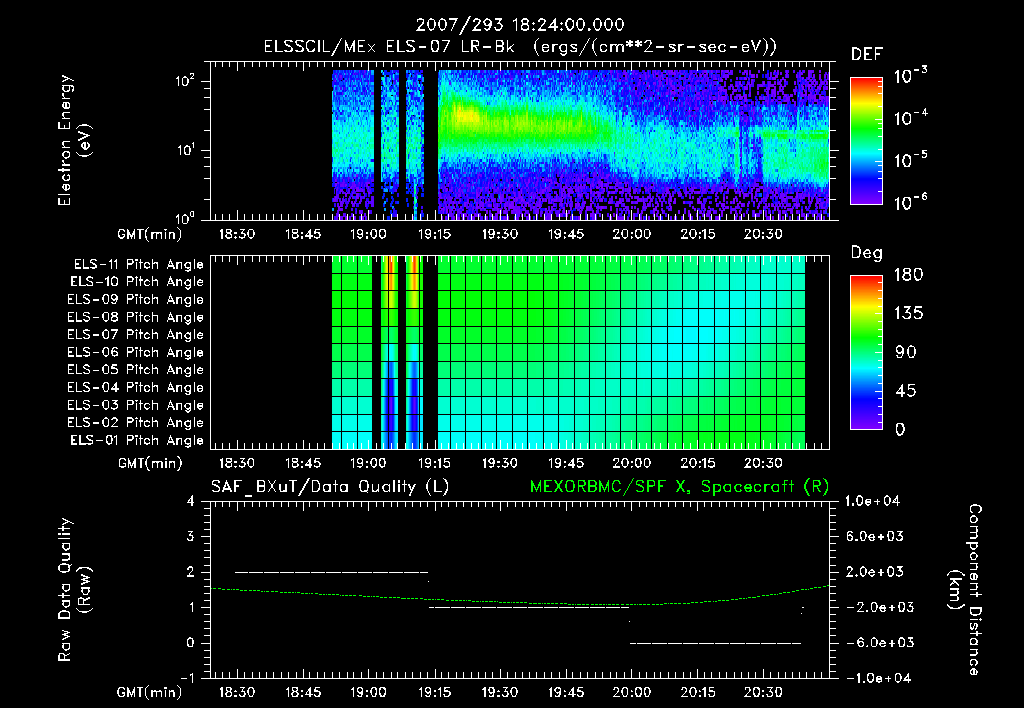1024x708 pixels.
Task: Click the 10^2 energy axis label
Action: (x=185, y=82)
